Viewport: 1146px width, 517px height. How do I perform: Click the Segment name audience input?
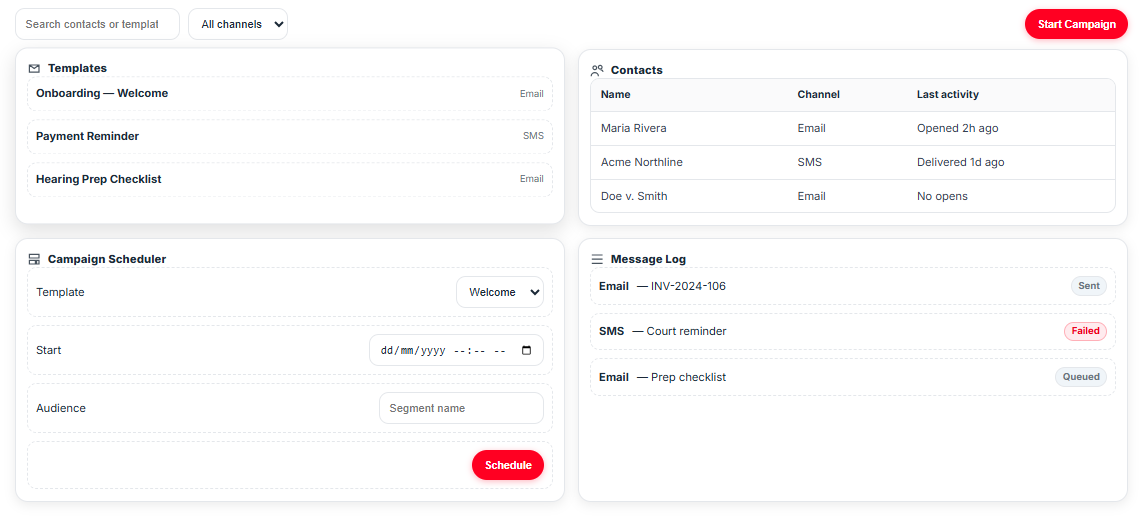(461, 408)
